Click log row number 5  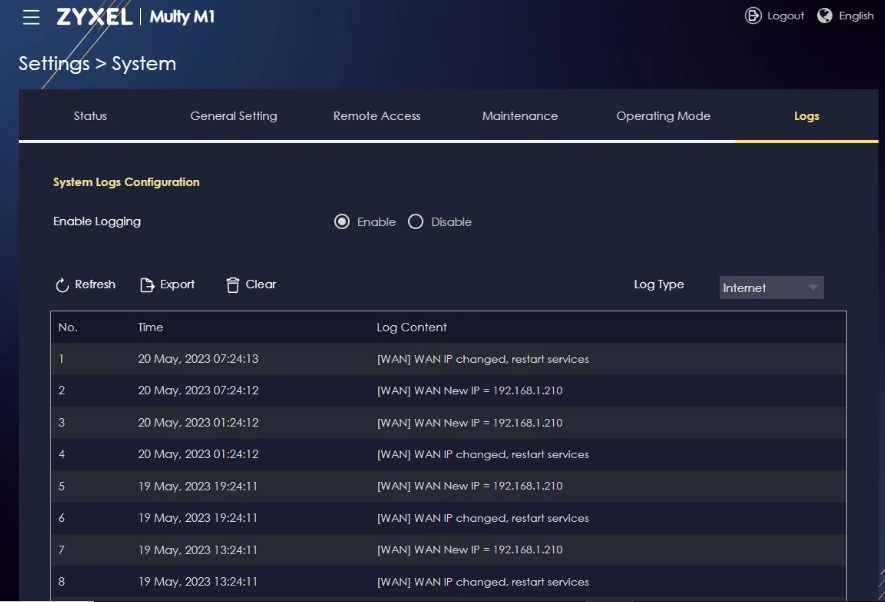click(x=62, y=486)
